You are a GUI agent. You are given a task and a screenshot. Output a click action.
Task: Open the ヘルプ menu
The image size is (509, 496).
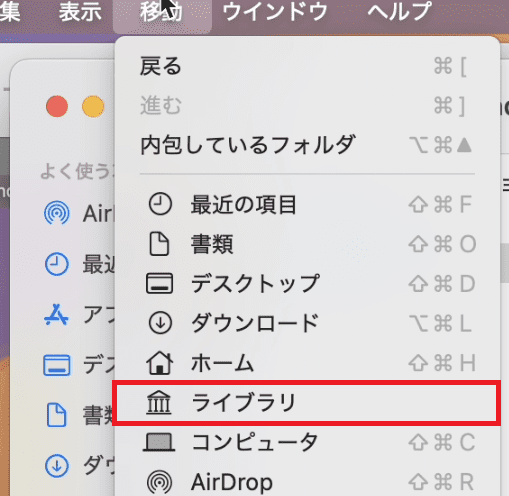click(x=399, y=12)
